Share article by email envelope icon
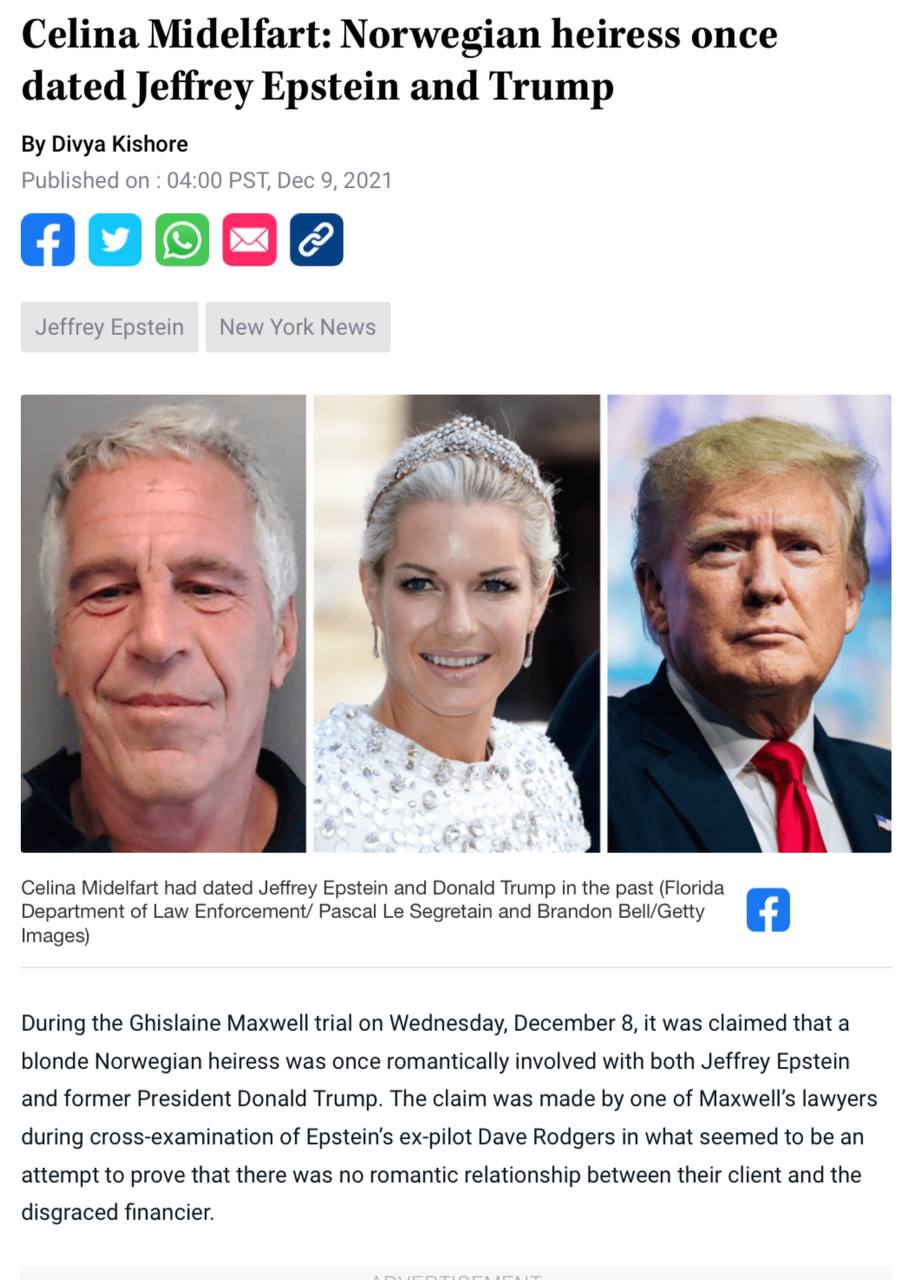 [x=249, y=240]
